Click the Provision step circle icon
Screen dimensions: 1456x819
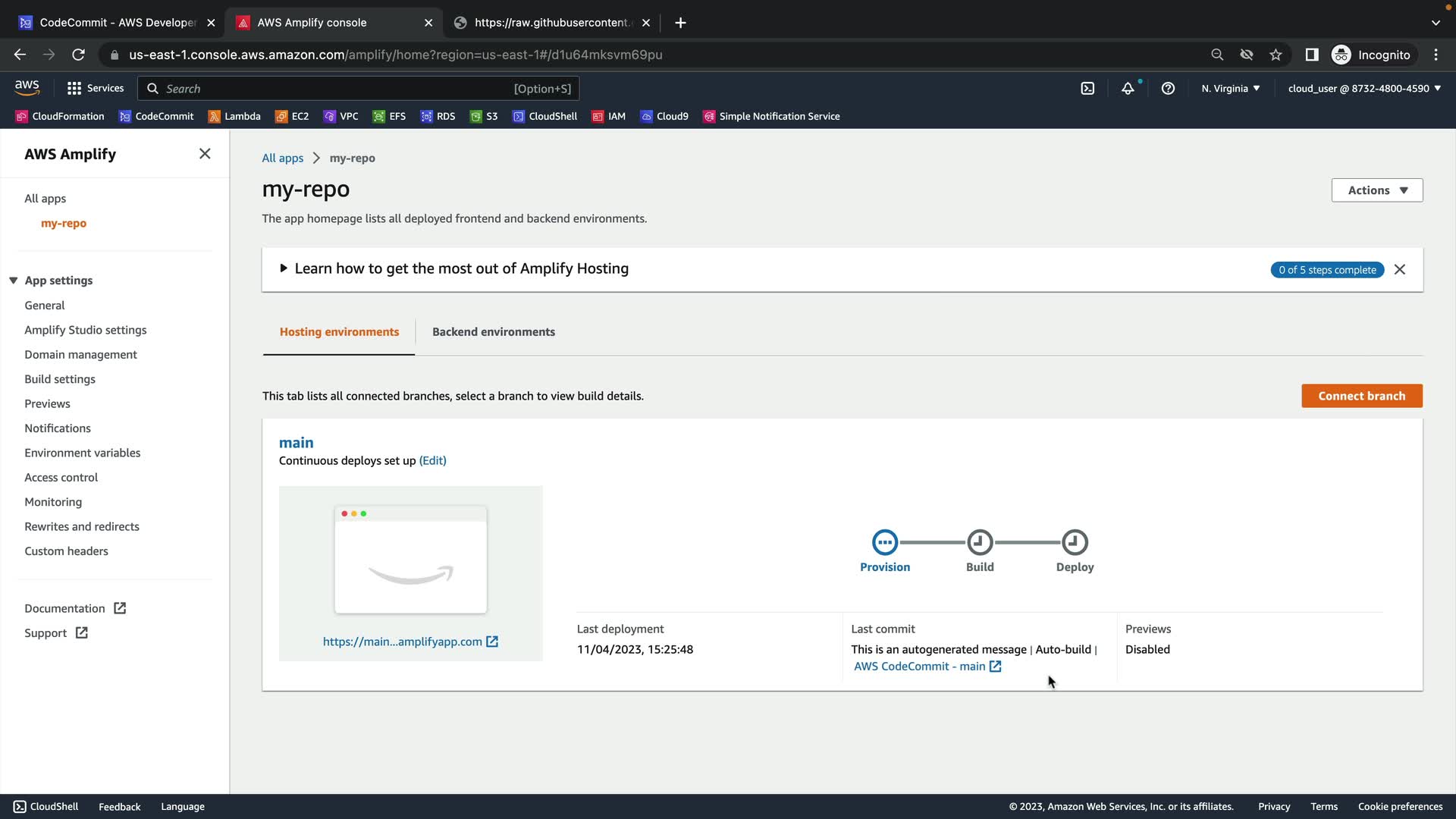pos(884,542)
